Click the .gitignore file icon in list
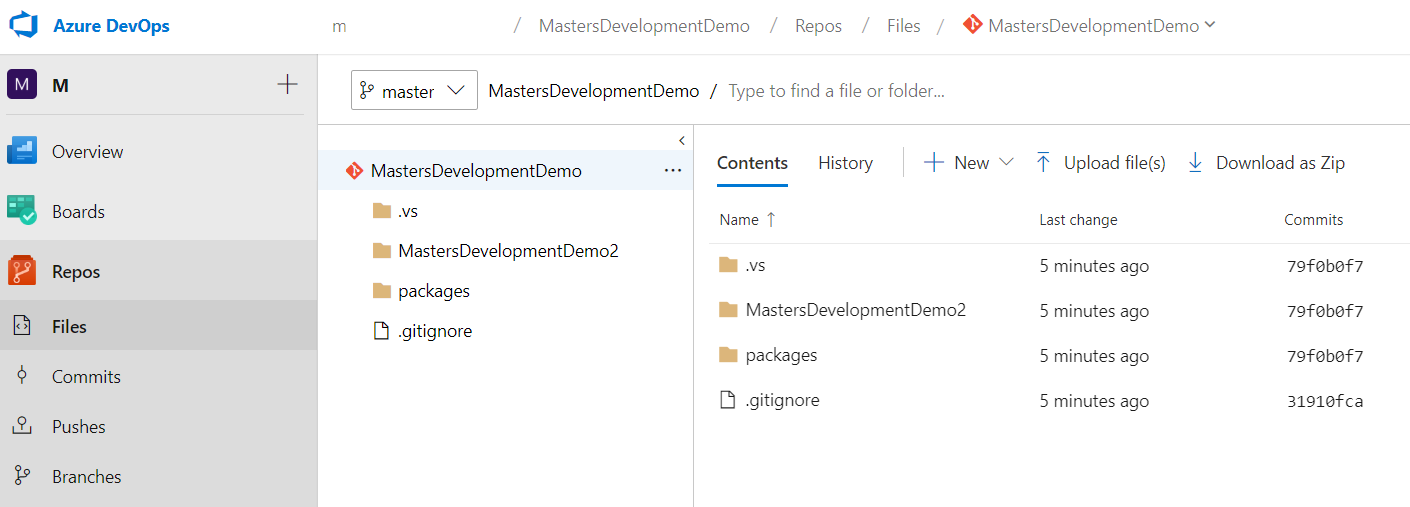Viewport: 1410px width, 507px height. click(x=728, y=400)
